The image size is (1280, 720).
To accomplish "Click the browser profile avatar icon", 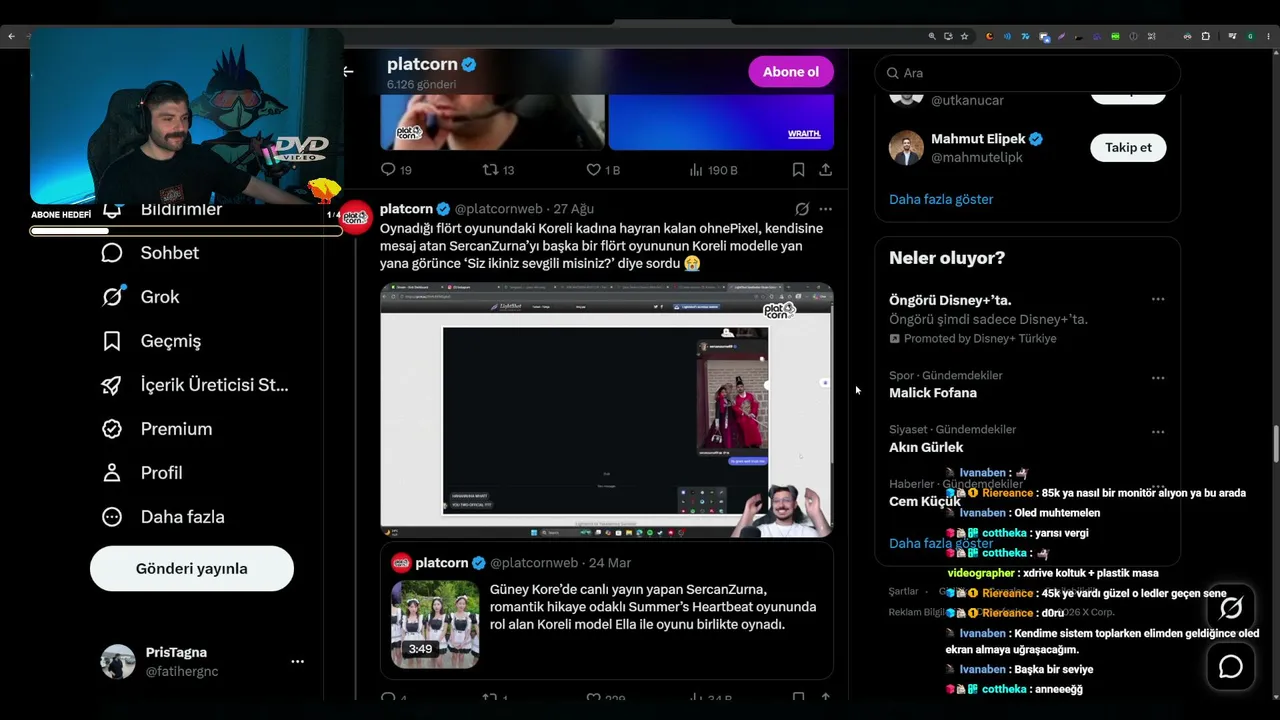I will [1249, 36].
